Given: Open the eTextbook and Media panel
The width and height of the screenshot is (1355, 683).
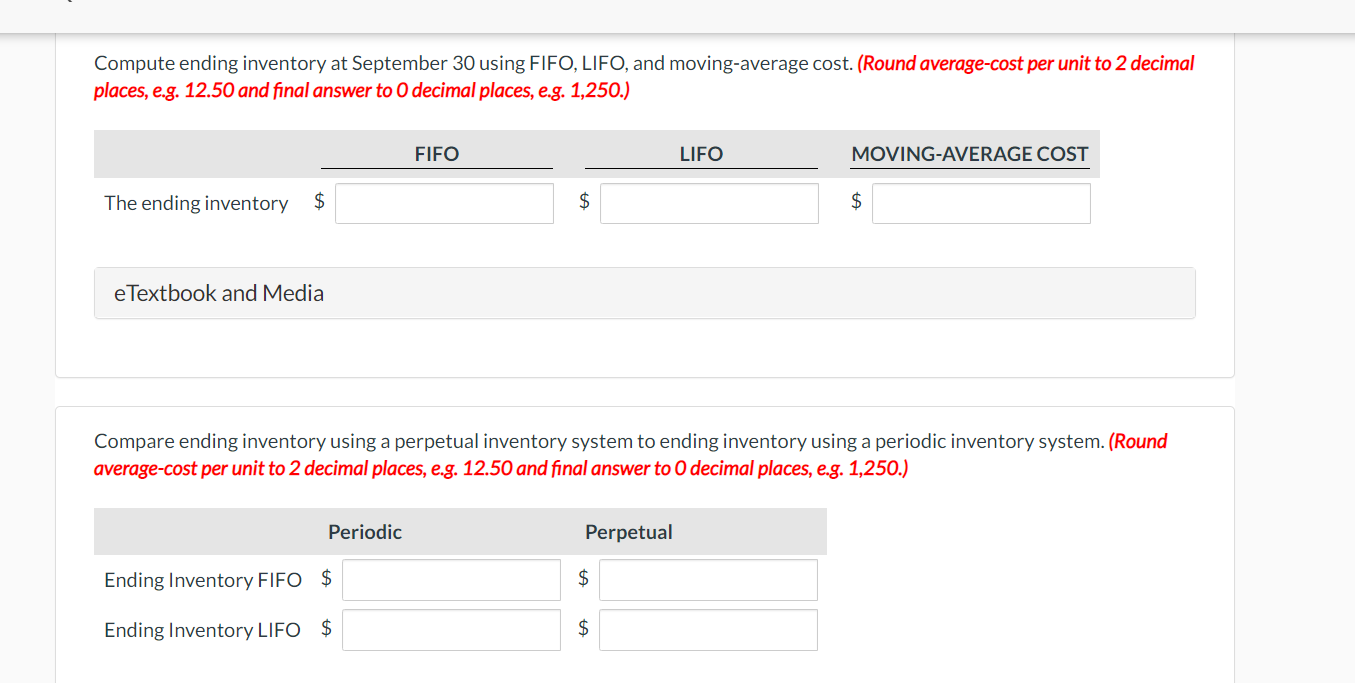Looking at the screenshot, I should pos(218,293).
